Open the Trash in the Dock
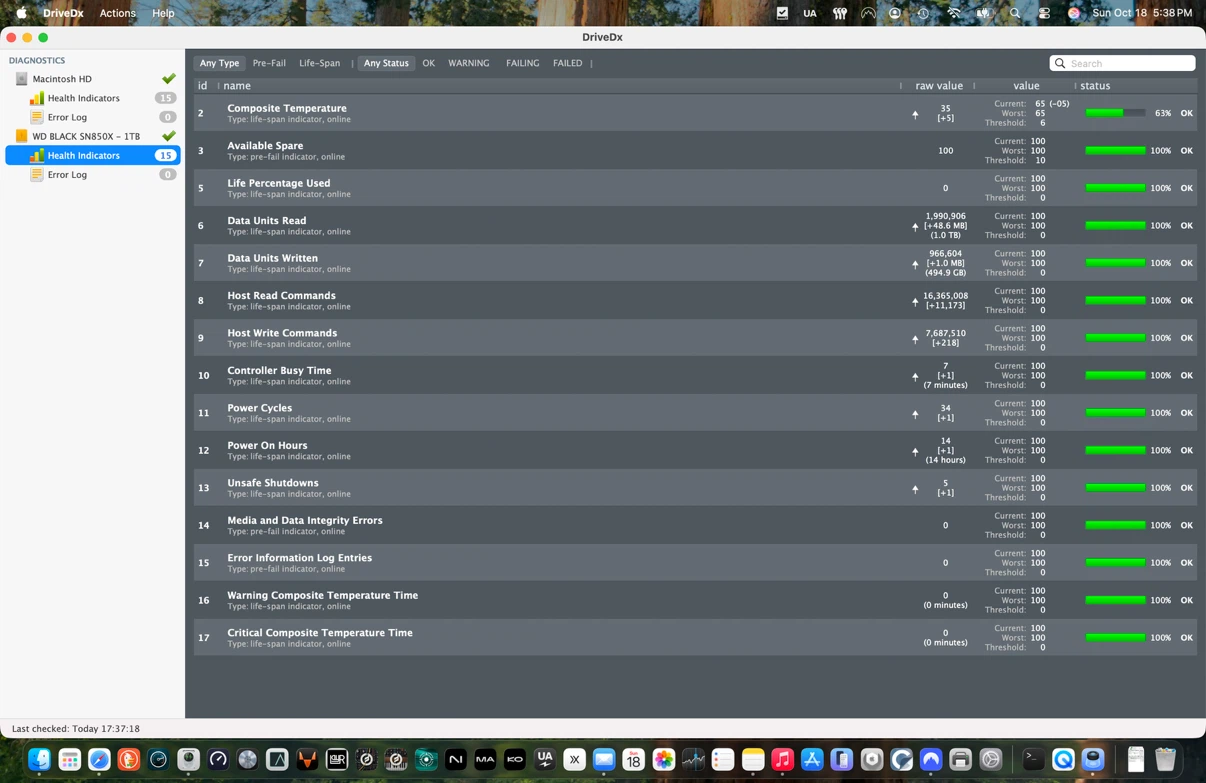 [1165, 760]
